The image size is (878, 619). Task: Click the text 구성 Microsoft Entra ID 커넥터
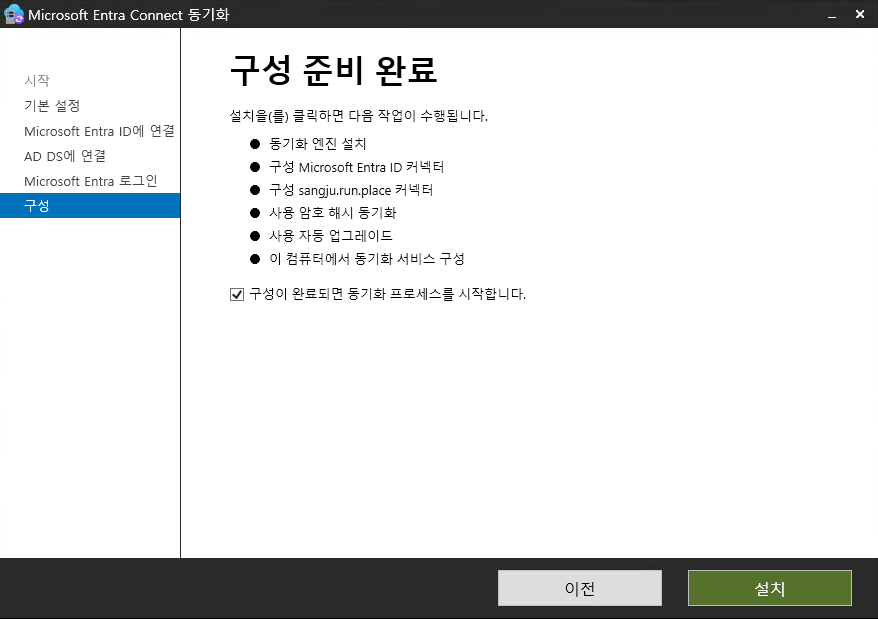pos(357,167)
